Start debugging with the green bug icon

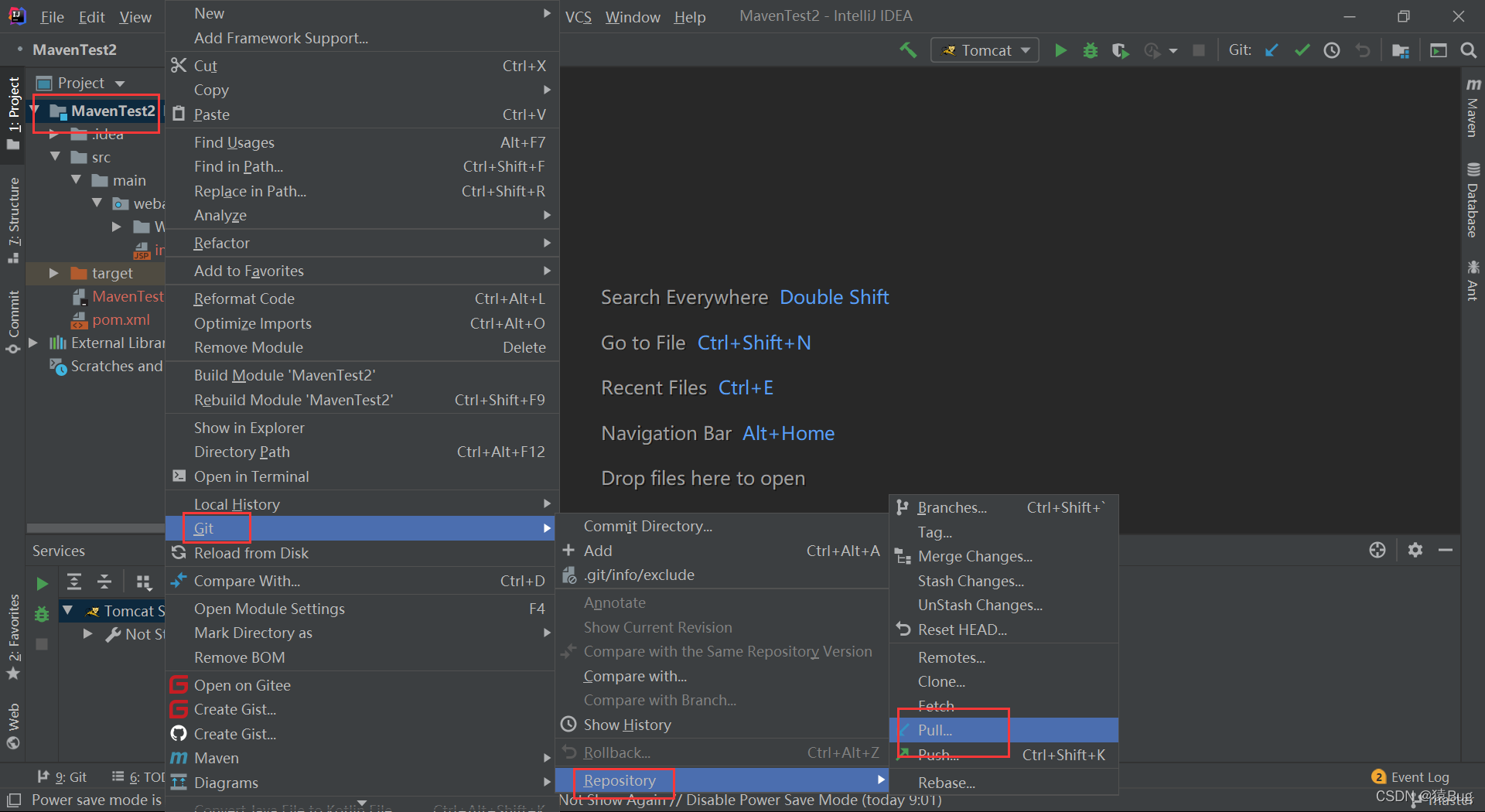pos(1091,50)
